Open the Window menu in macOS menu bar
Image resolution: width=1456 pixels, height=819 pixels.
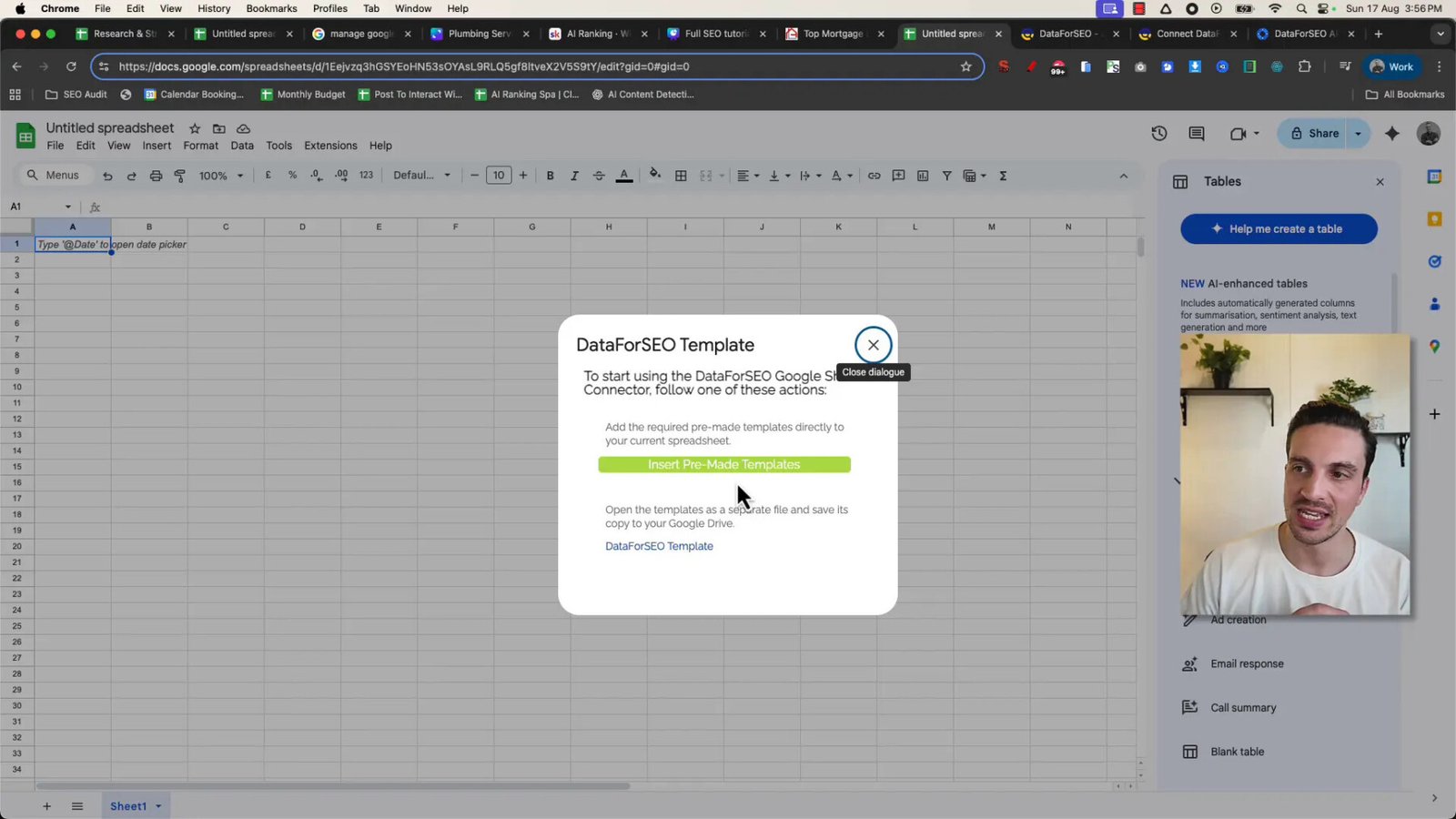pyautogui.click(x=413, y=8)
